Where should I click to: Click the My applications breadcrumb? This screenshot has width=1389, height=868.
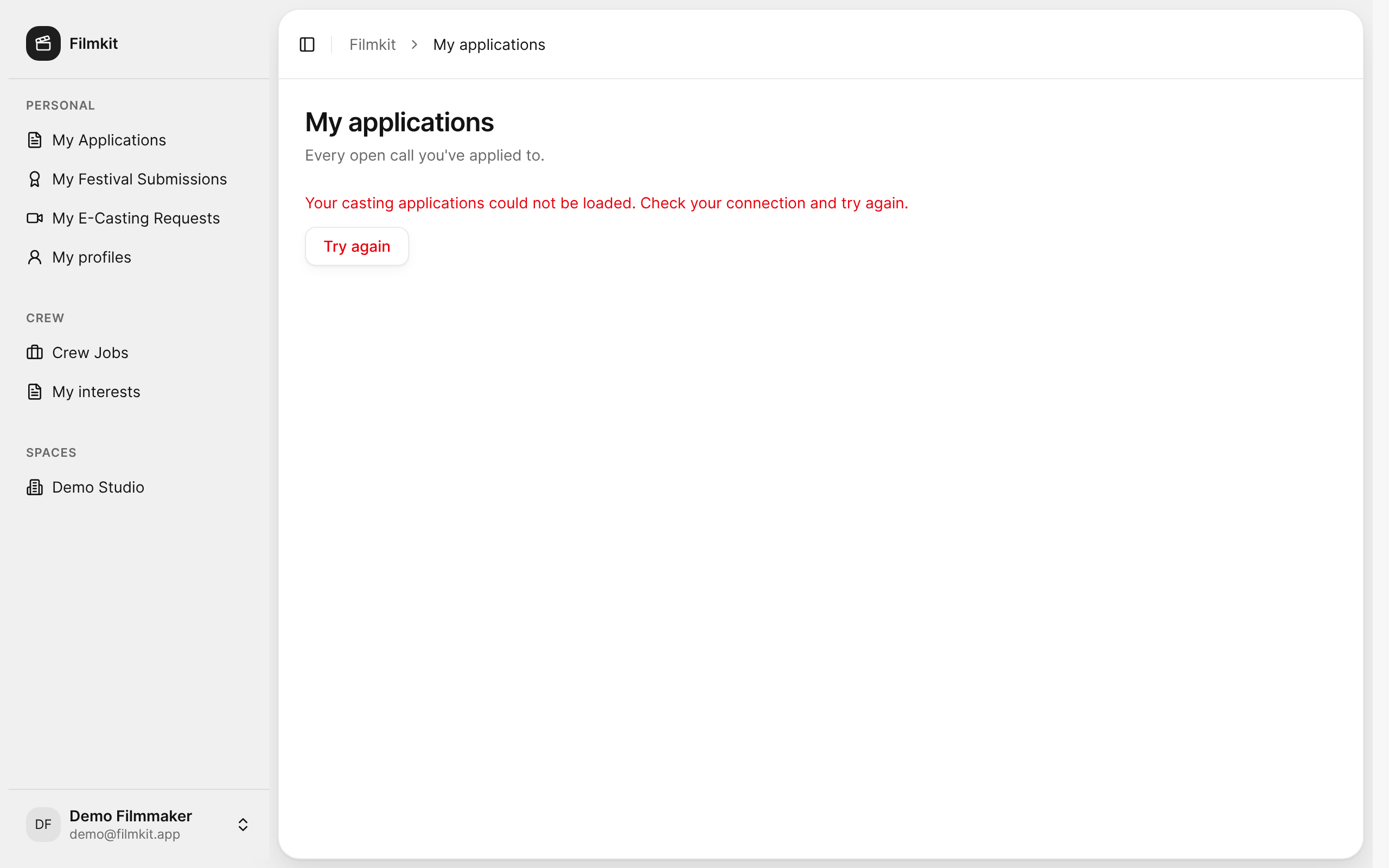click(489, 44)
